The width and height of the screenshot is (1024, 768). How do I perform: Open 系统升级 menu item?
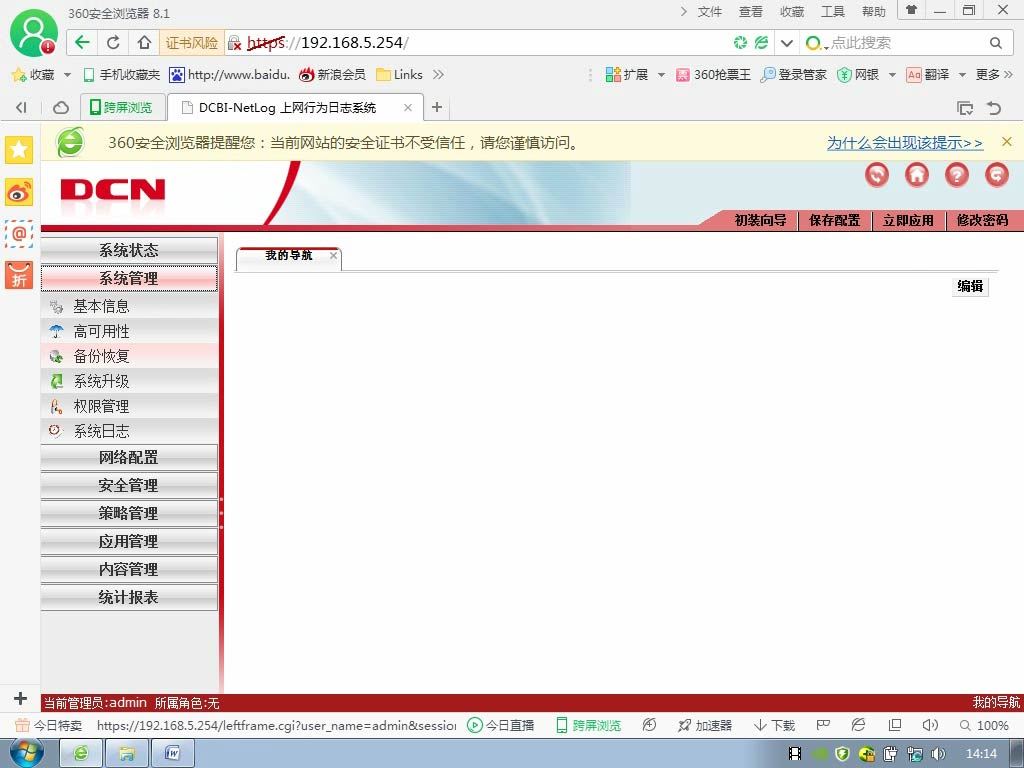point(129,381)
